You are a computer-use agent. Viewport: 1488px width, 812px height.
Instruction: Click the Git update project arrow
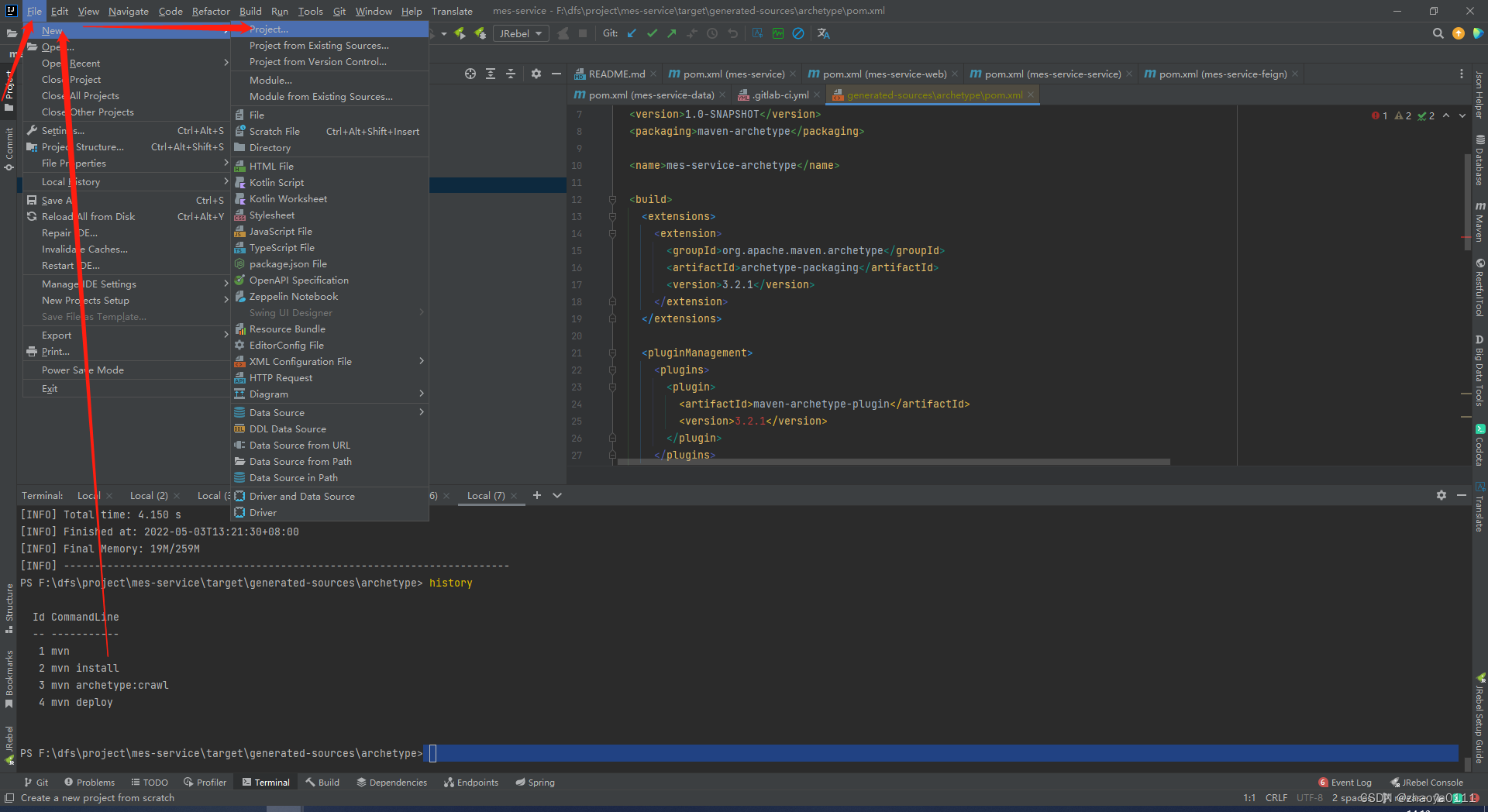pos(632,33)
